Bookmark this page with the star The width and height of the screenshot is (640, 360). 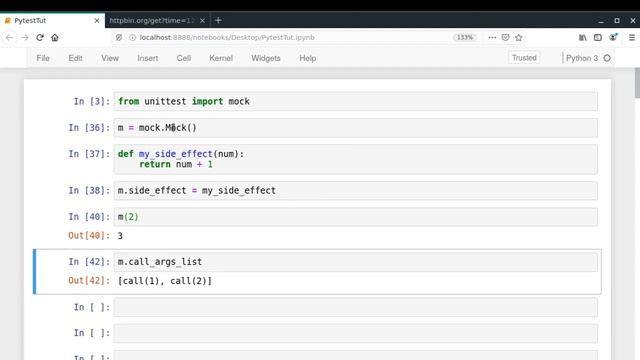click(x=519, y=38)
